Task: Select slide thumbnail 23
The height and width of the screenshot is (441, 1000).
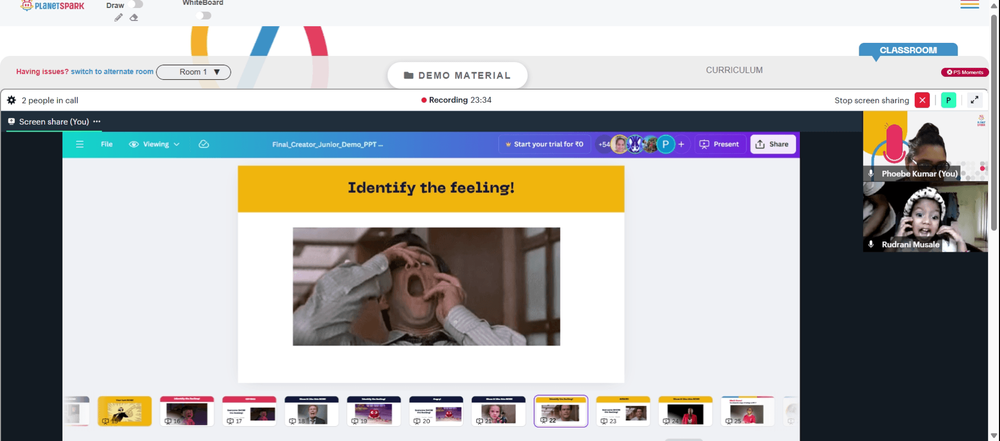Action: [x=623, y=411]
